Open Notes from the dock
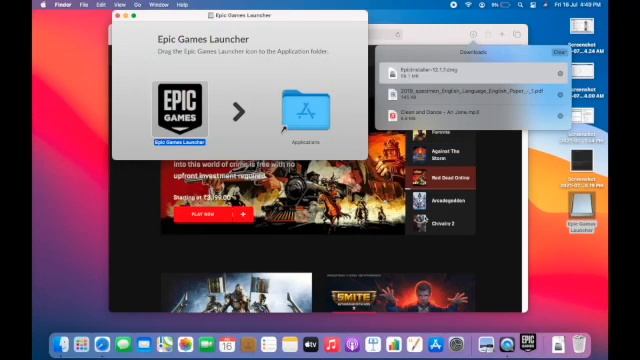 click(290, 344)
